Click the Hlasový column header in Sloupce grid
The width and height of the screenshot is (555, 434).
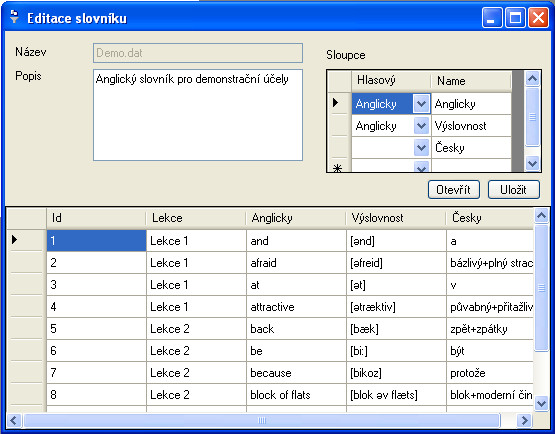pyautogui.click(x=391, y=81)
